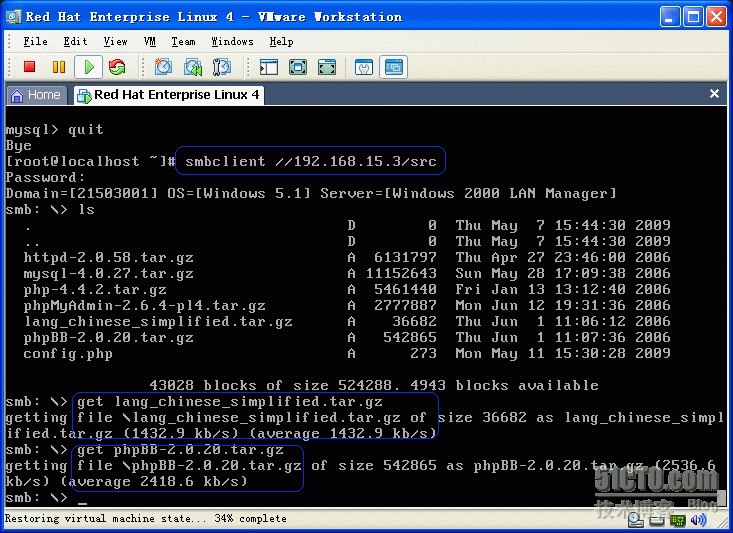Click the file size value '11152643'
This screenshot has width=733, height=533.
401,274
